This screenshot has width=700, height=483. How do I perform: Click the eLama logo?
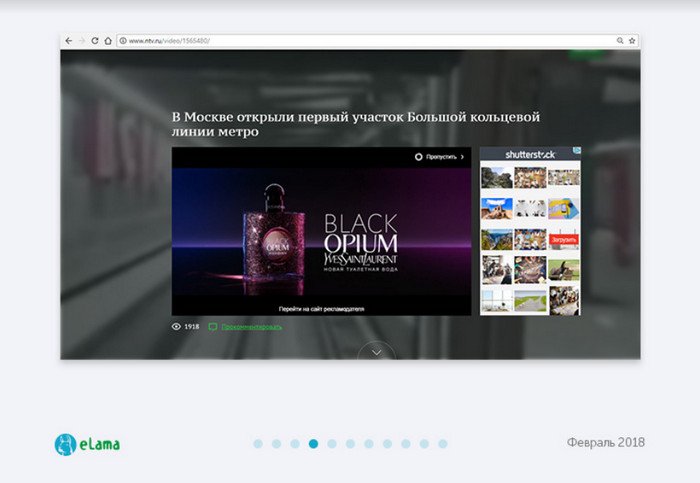88,444
